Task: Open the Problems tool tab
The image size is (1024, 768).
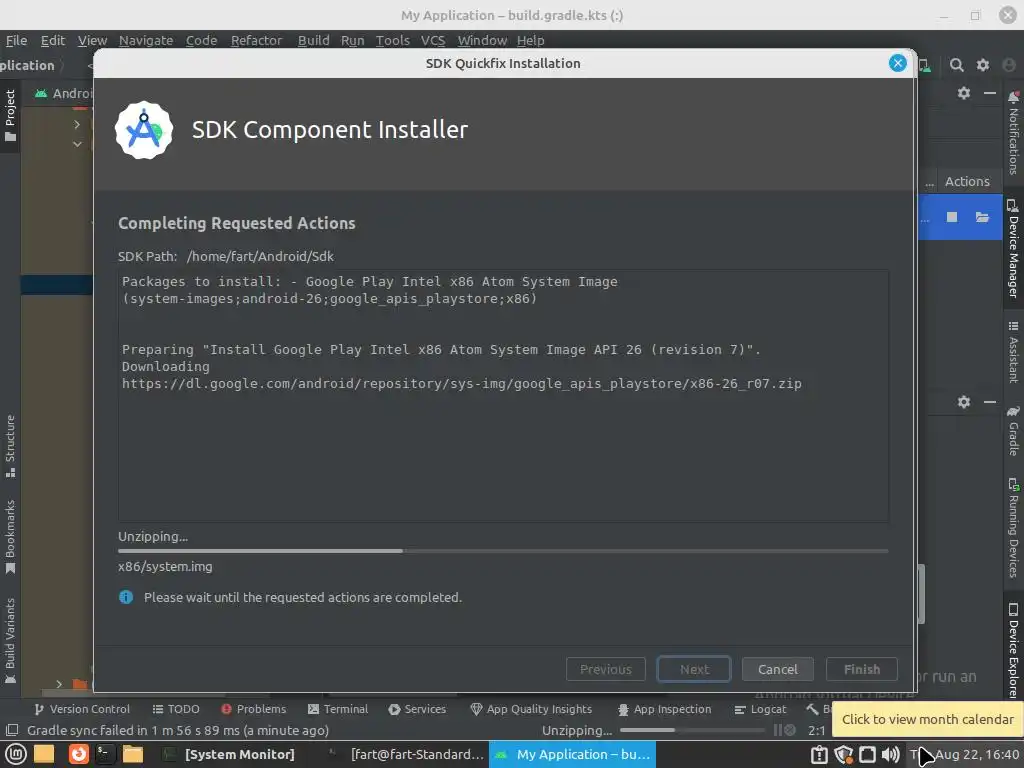Action: coord(253,709)
